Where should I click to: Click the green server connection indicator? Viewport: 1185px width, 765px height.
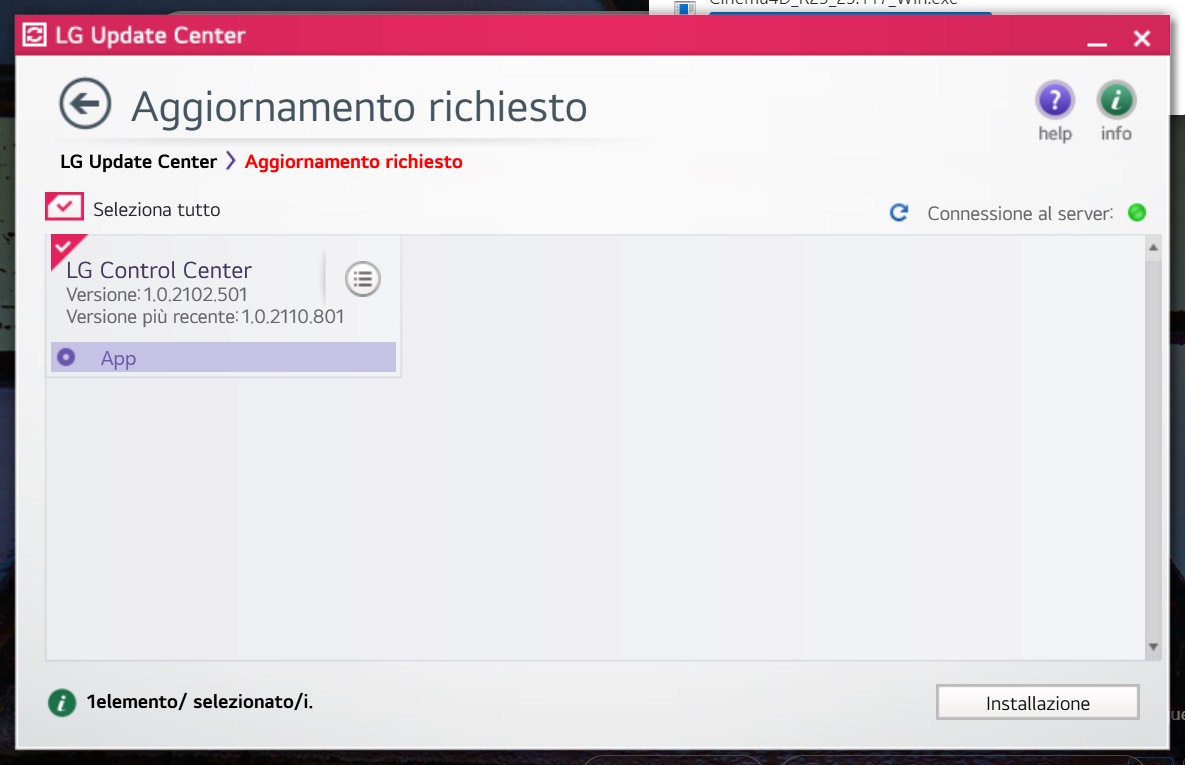click(1137, 212)
